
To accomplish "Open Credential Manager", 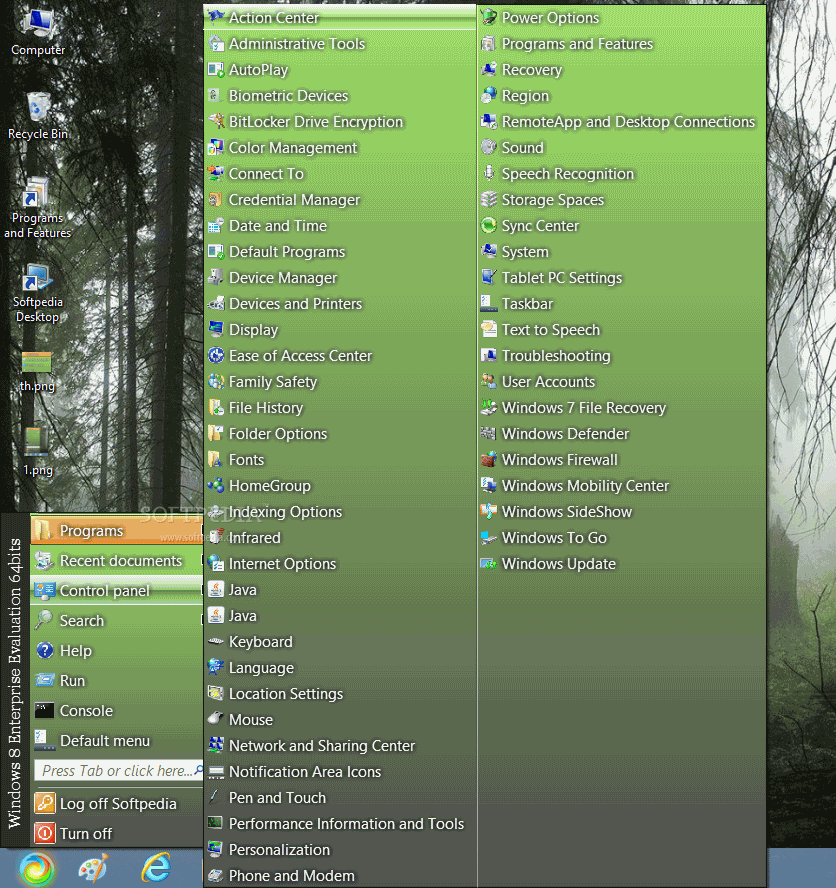I will (x=340, y=200).
